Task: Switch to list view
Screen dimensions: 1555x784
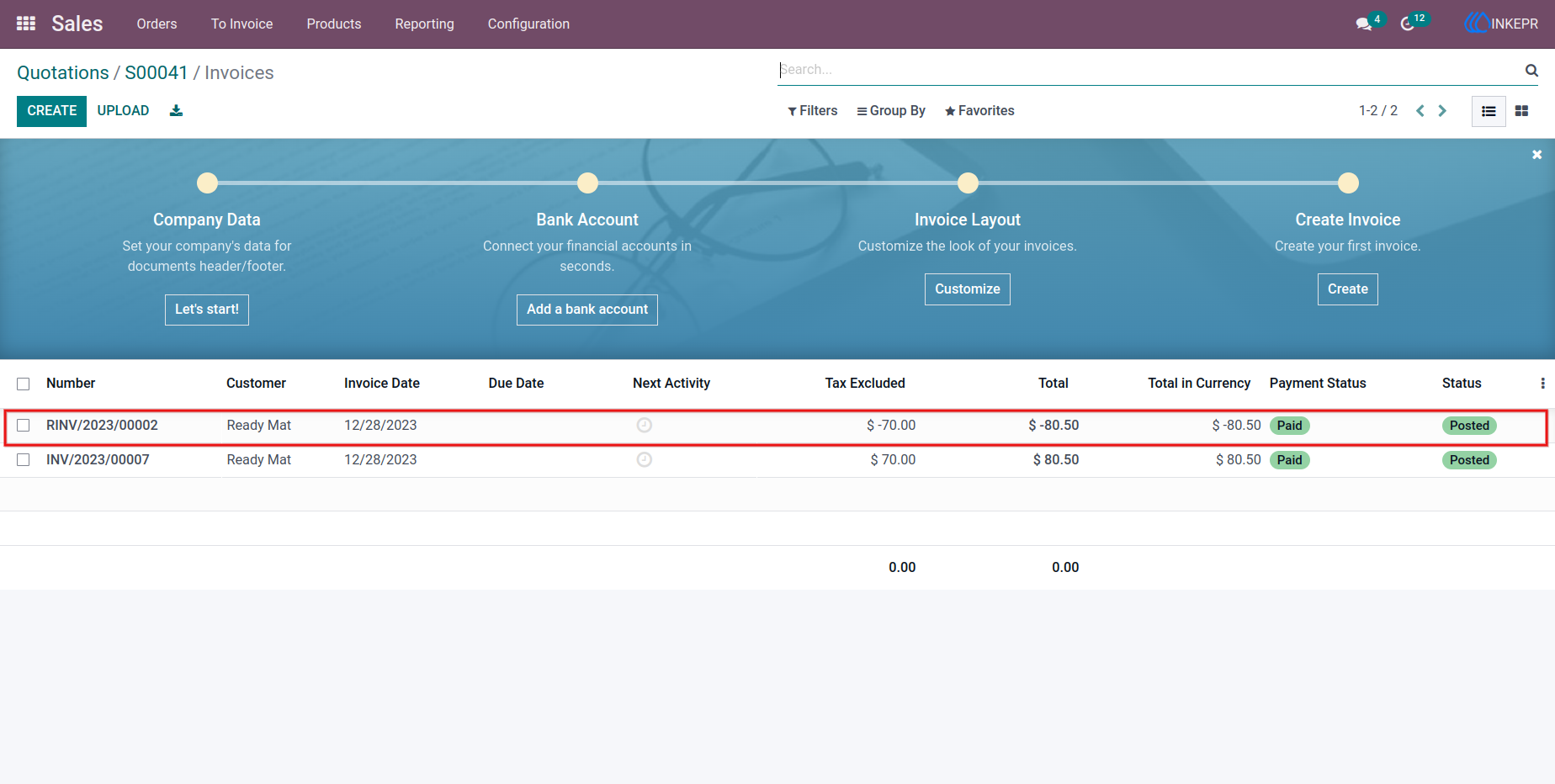Action: tap(1489, 111)
